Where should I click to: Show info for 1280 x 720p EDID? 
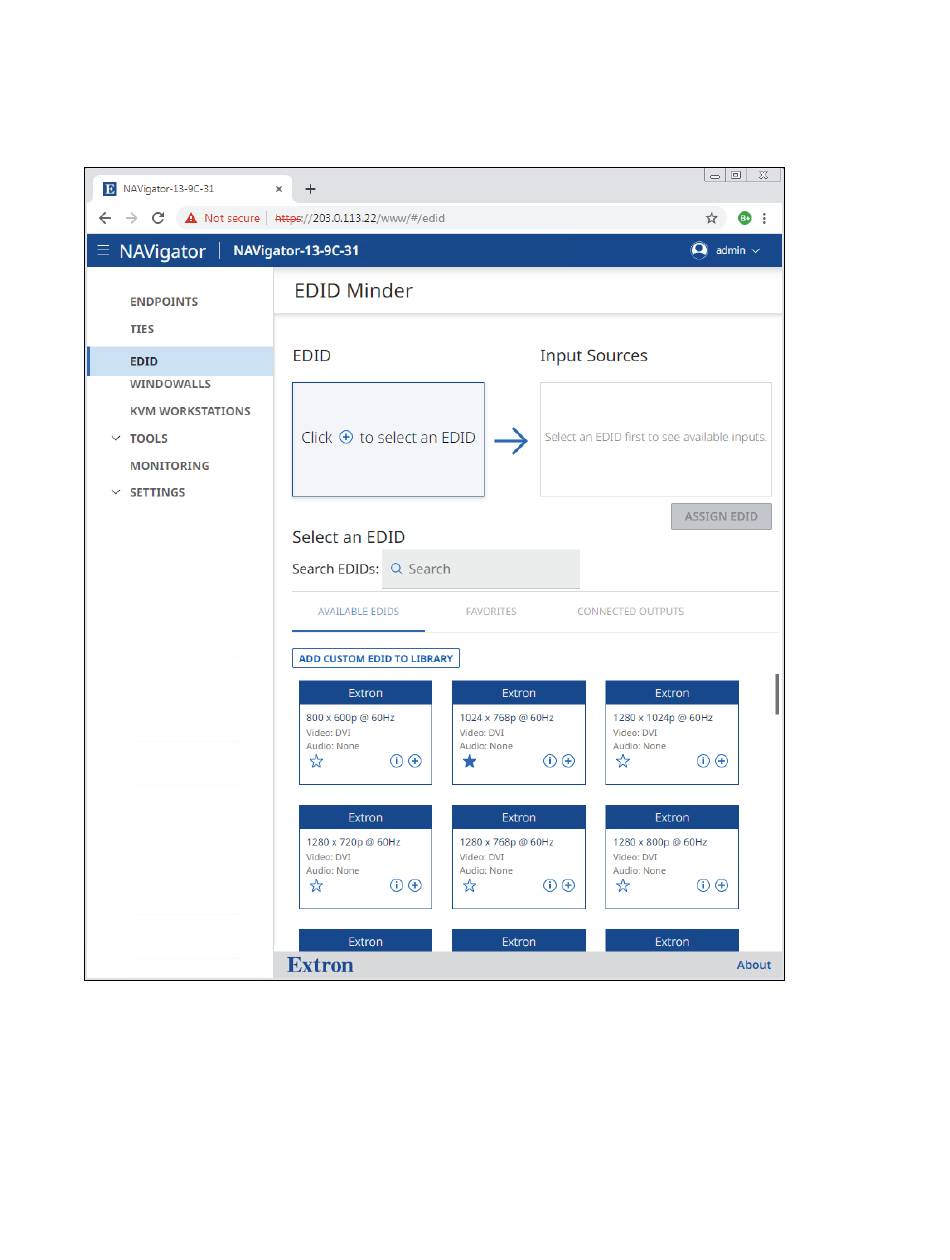396,885
